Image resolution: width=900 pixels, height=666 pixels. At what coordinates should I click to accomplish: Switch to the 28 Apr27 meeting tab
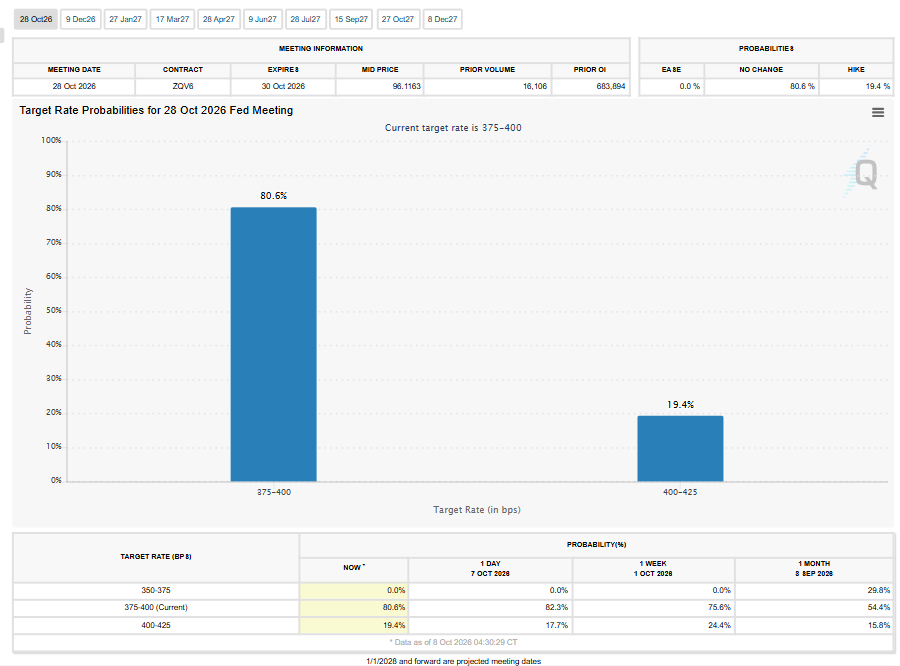tap(219, 19)
